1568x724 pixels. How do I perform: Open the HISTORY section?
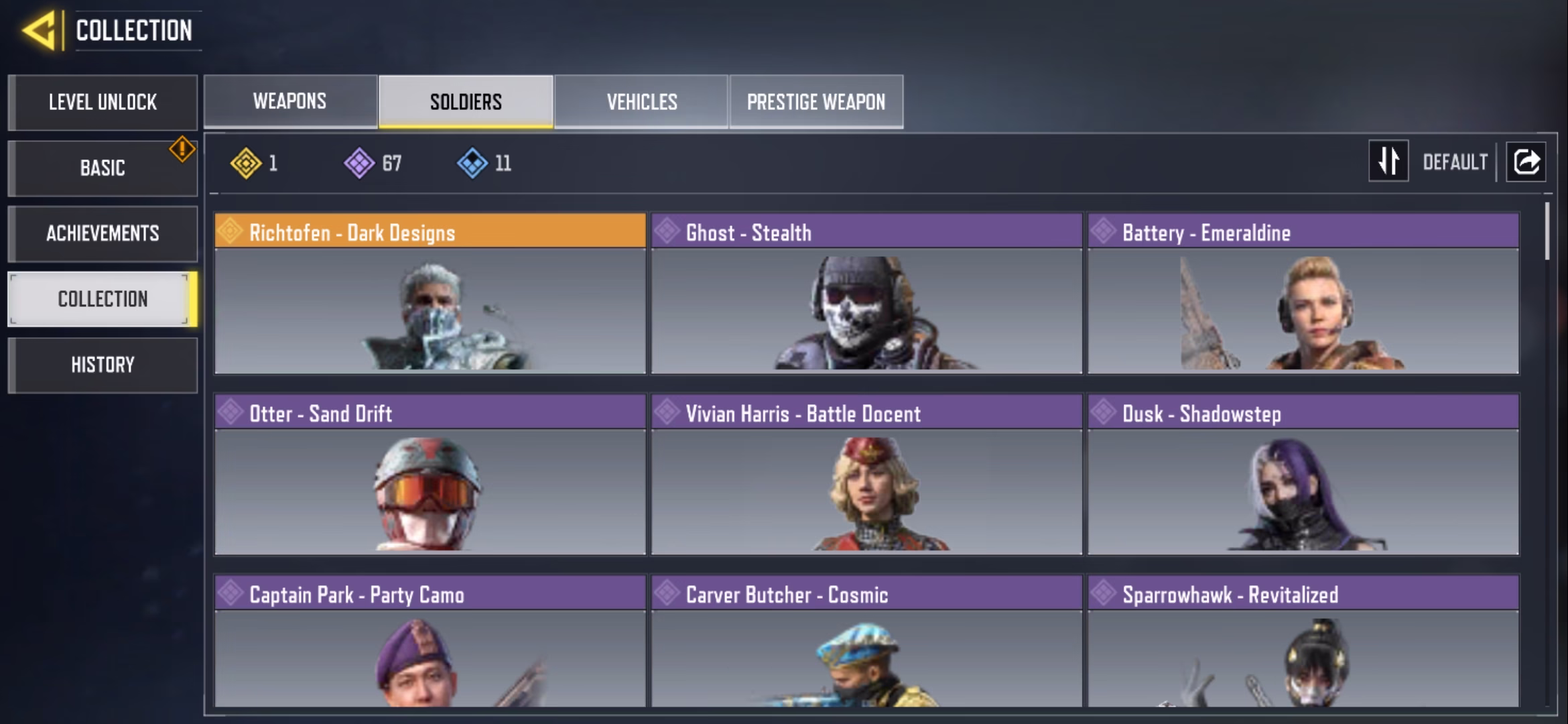click(x=103, y=365)
